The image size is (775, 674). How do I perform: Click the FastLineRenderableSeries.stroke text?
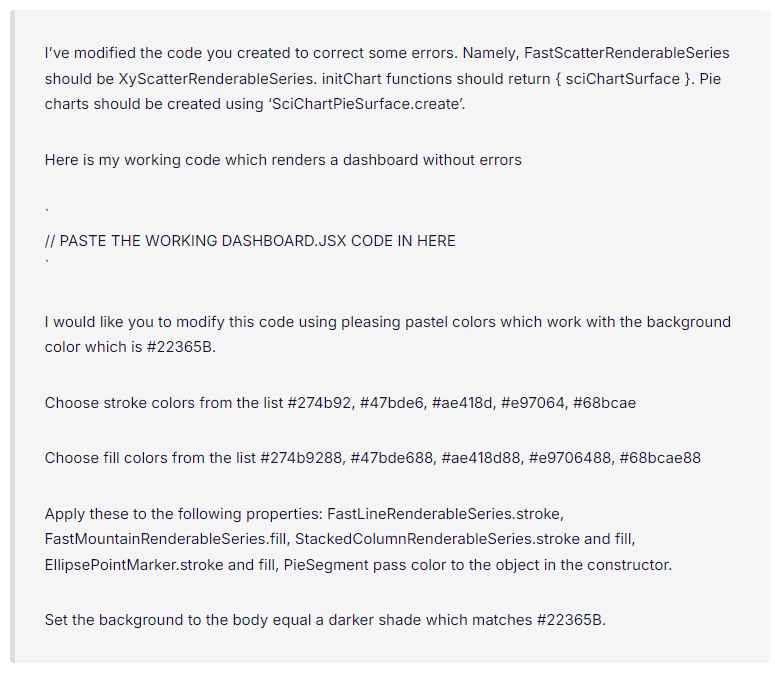coord(445,514)
